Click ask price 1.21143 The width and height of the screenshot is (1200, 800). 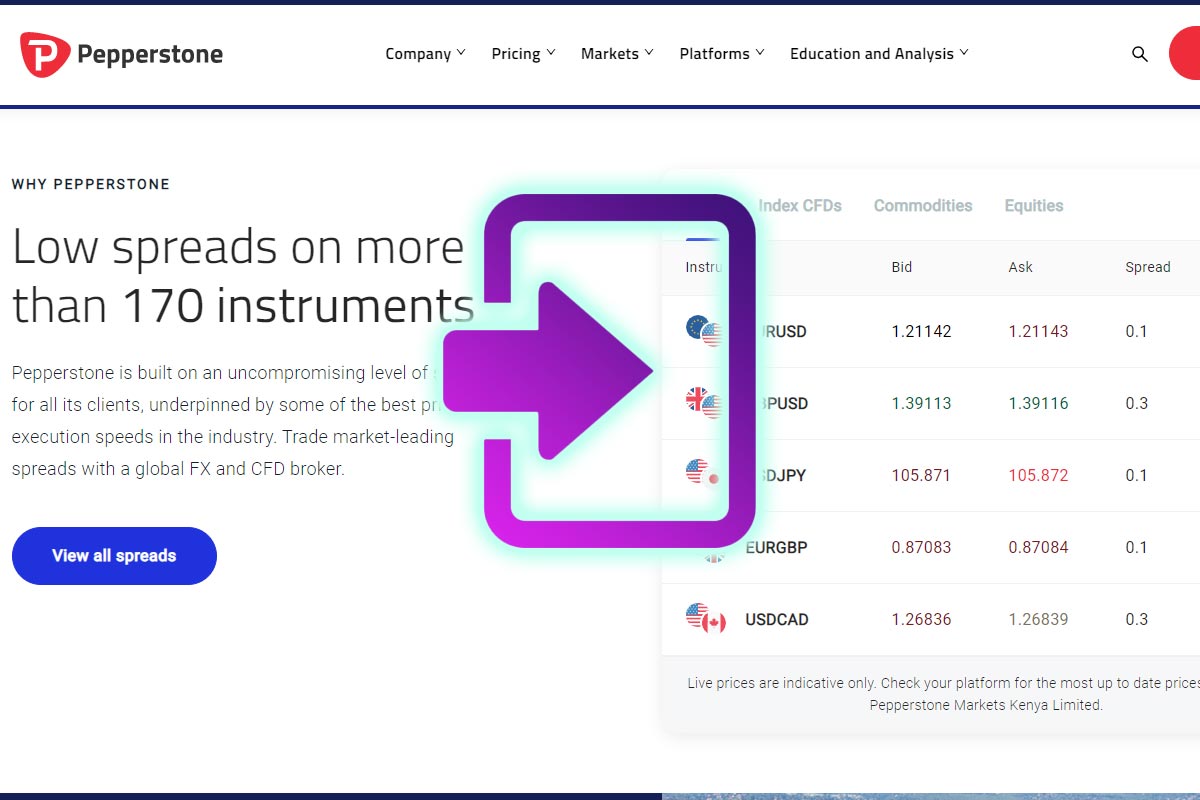1038,331
